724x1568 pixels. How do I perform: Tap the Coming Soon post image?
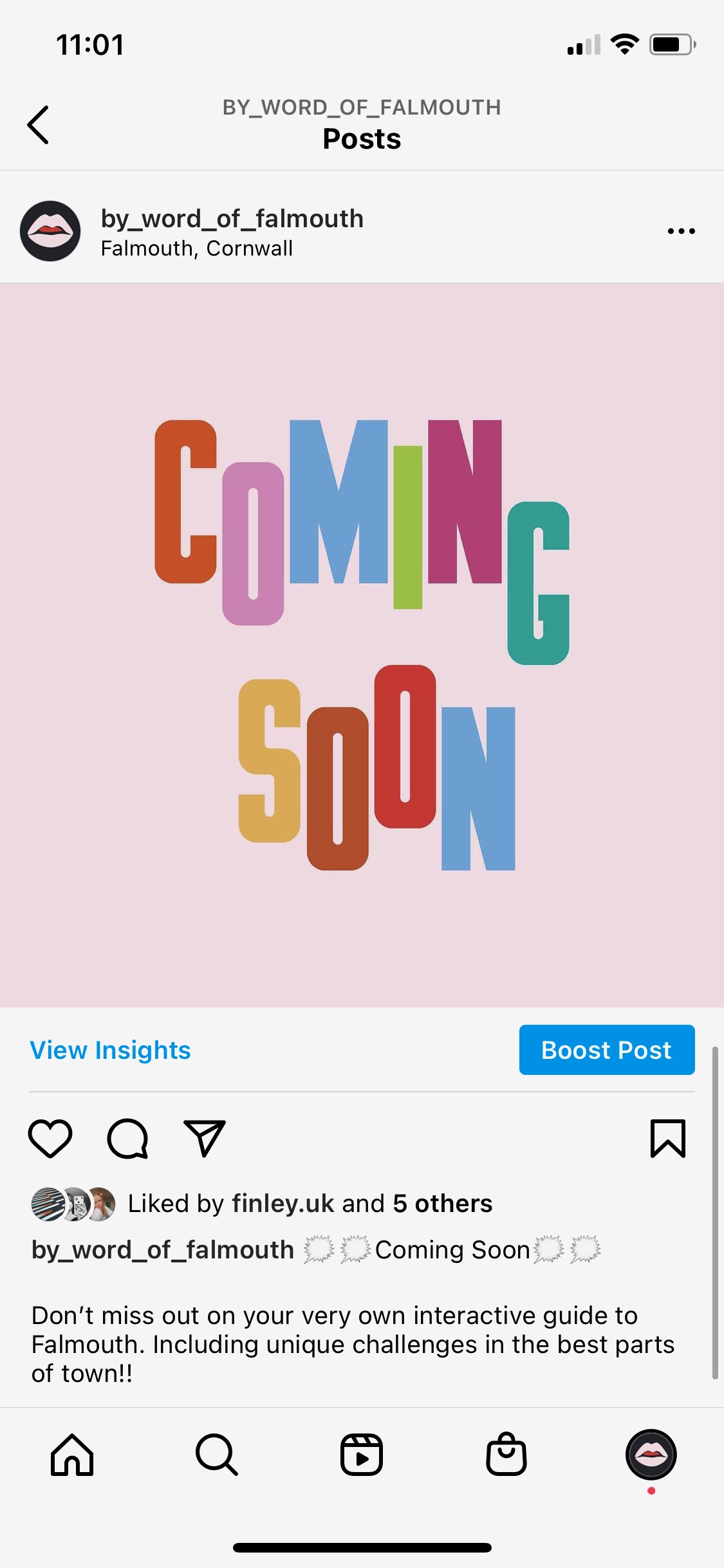click(362, 645)
